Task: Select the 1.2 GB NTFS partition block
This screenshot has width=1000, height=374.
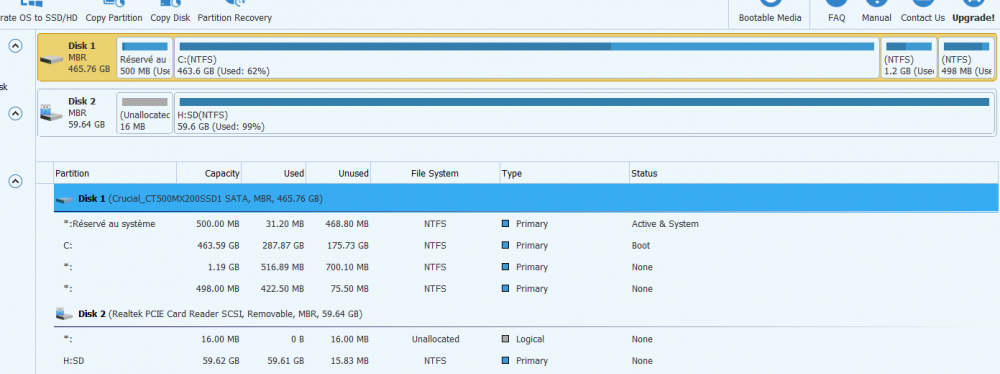Action: (909, 57)
